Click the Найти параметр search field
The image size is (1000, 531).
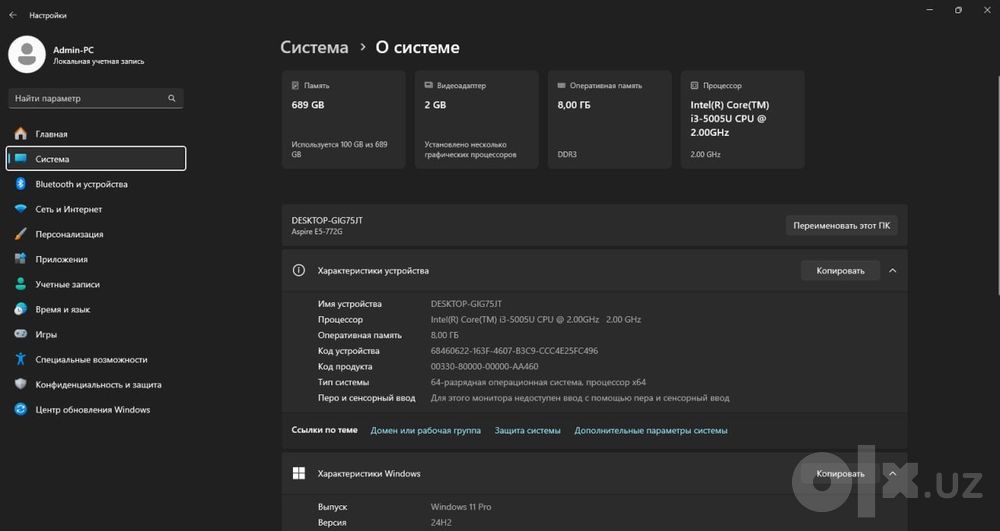[x=96, y=98]
